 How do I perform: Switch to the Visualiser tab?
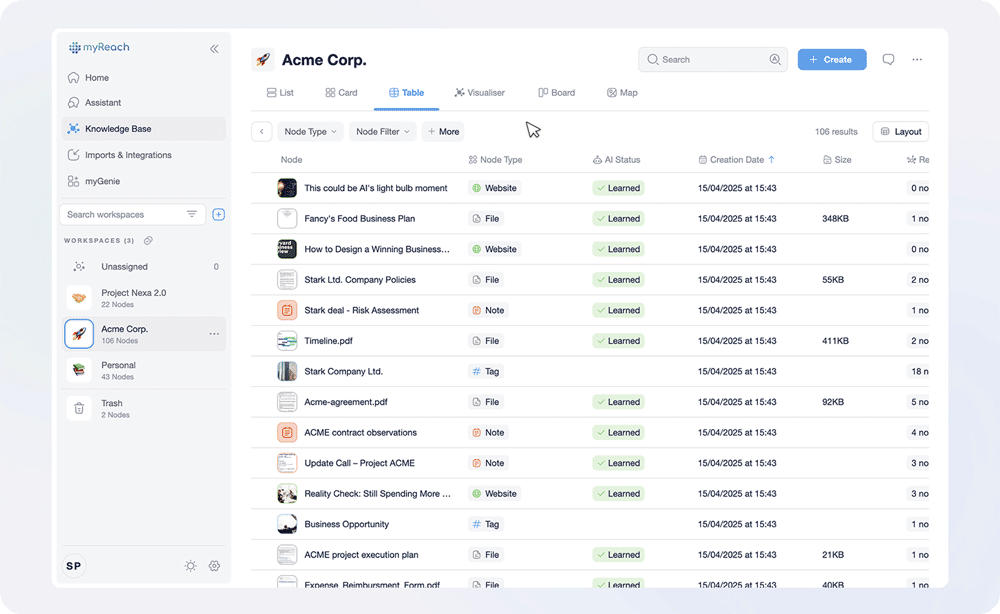click(479, 93)
